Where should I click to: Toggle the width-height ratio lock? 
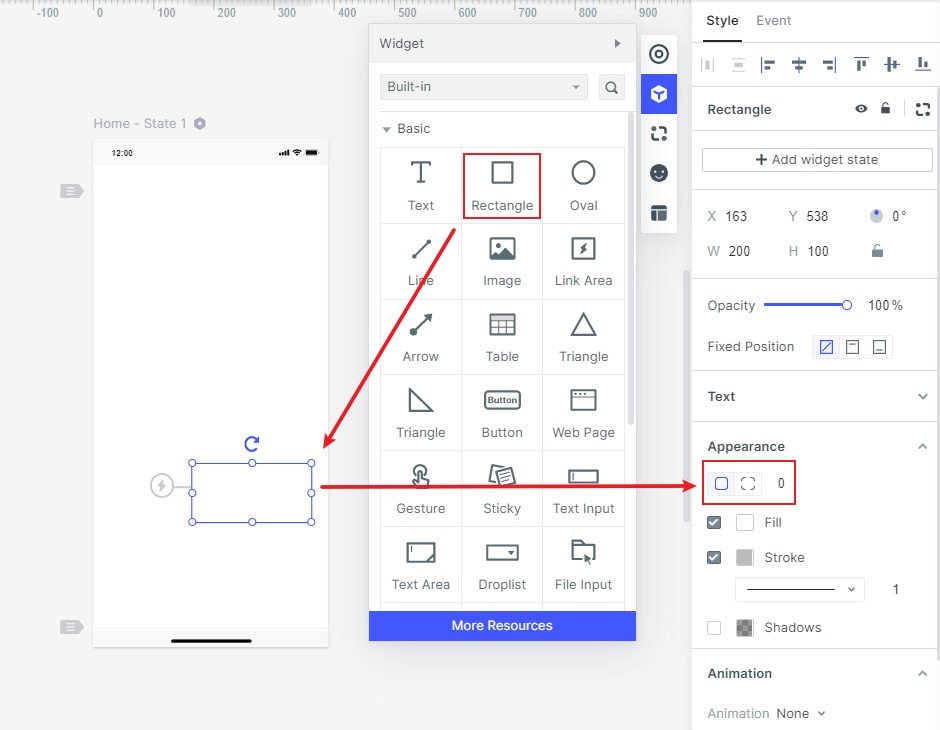click(877, 251)
